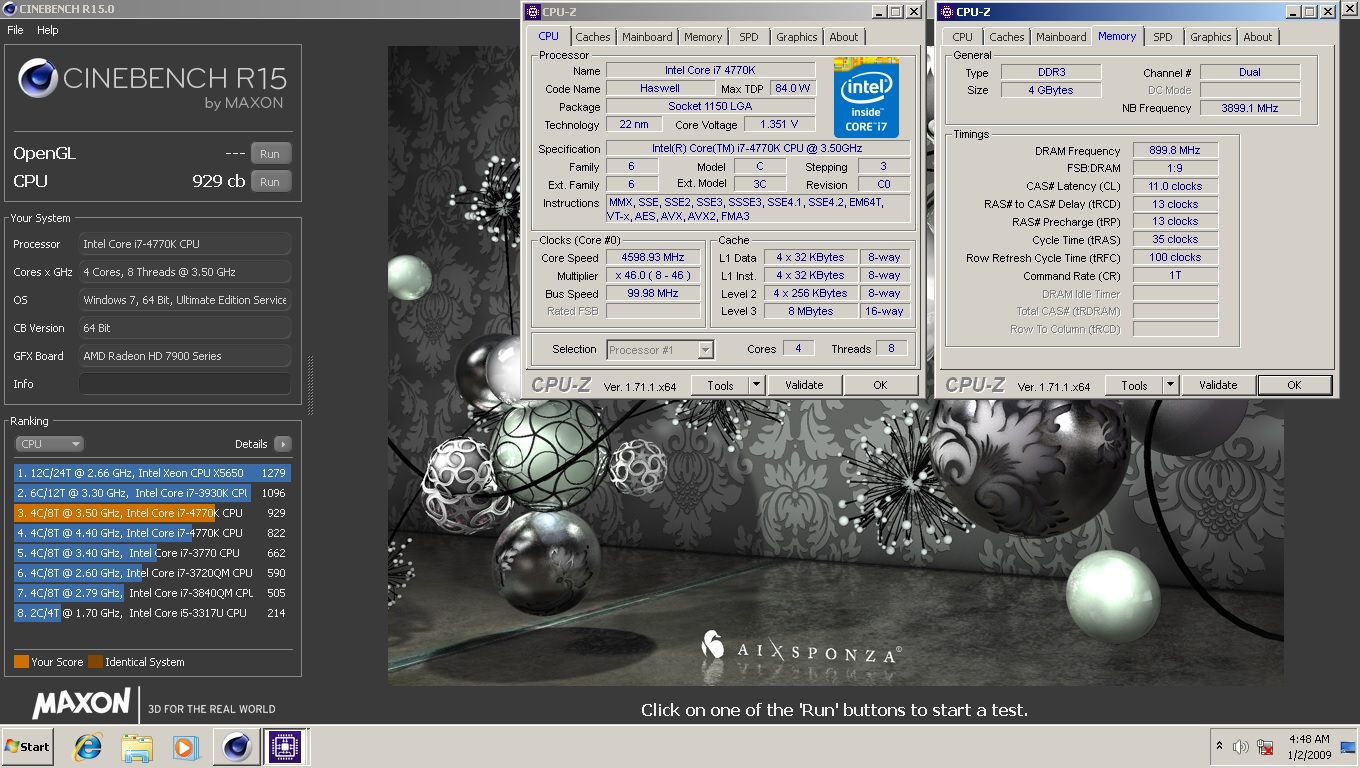The width and height of the screenshot is (1360, 768).
Task: Open Windows Explorer folder icon in taskbar
Action: click(136, 746)
